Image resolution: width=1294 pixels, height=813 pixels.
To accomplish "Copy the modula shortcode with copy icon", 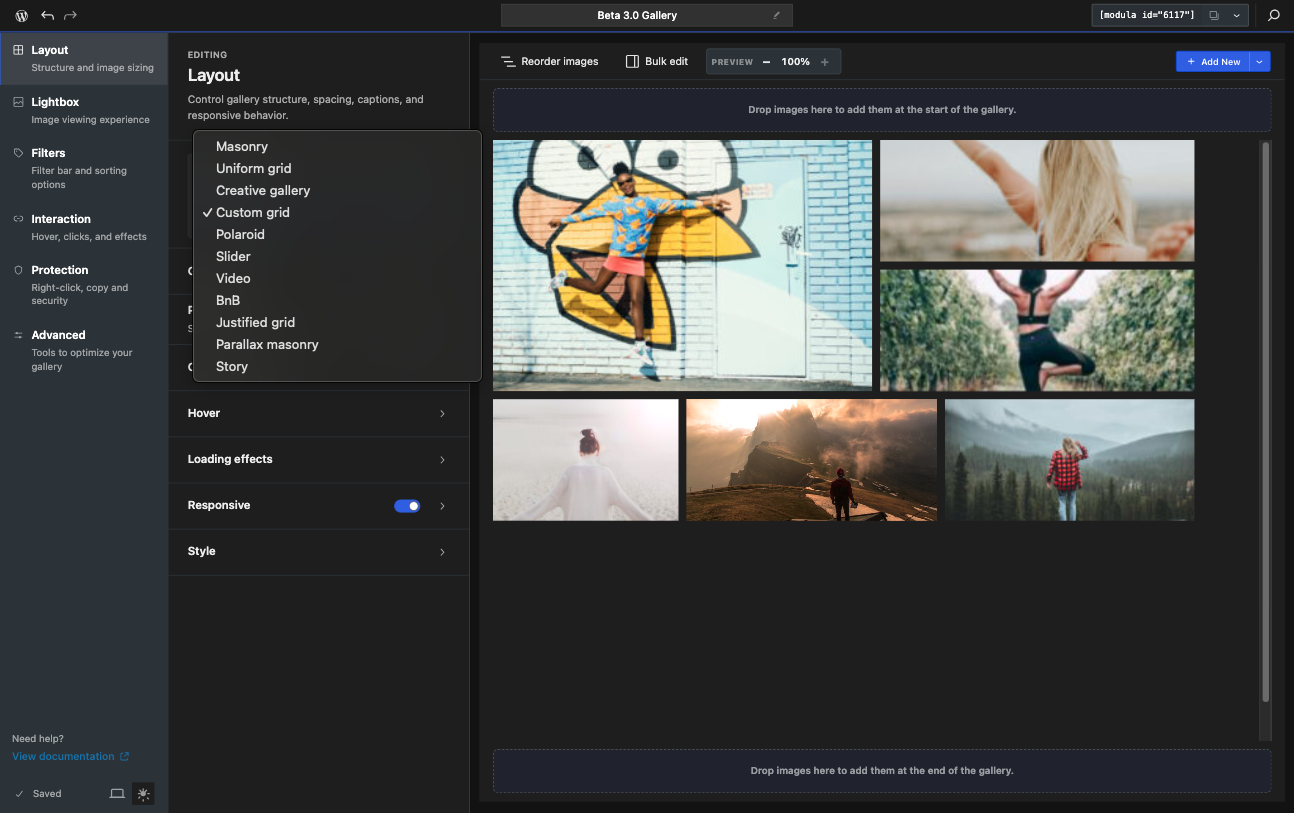I will pos(1214,16).
